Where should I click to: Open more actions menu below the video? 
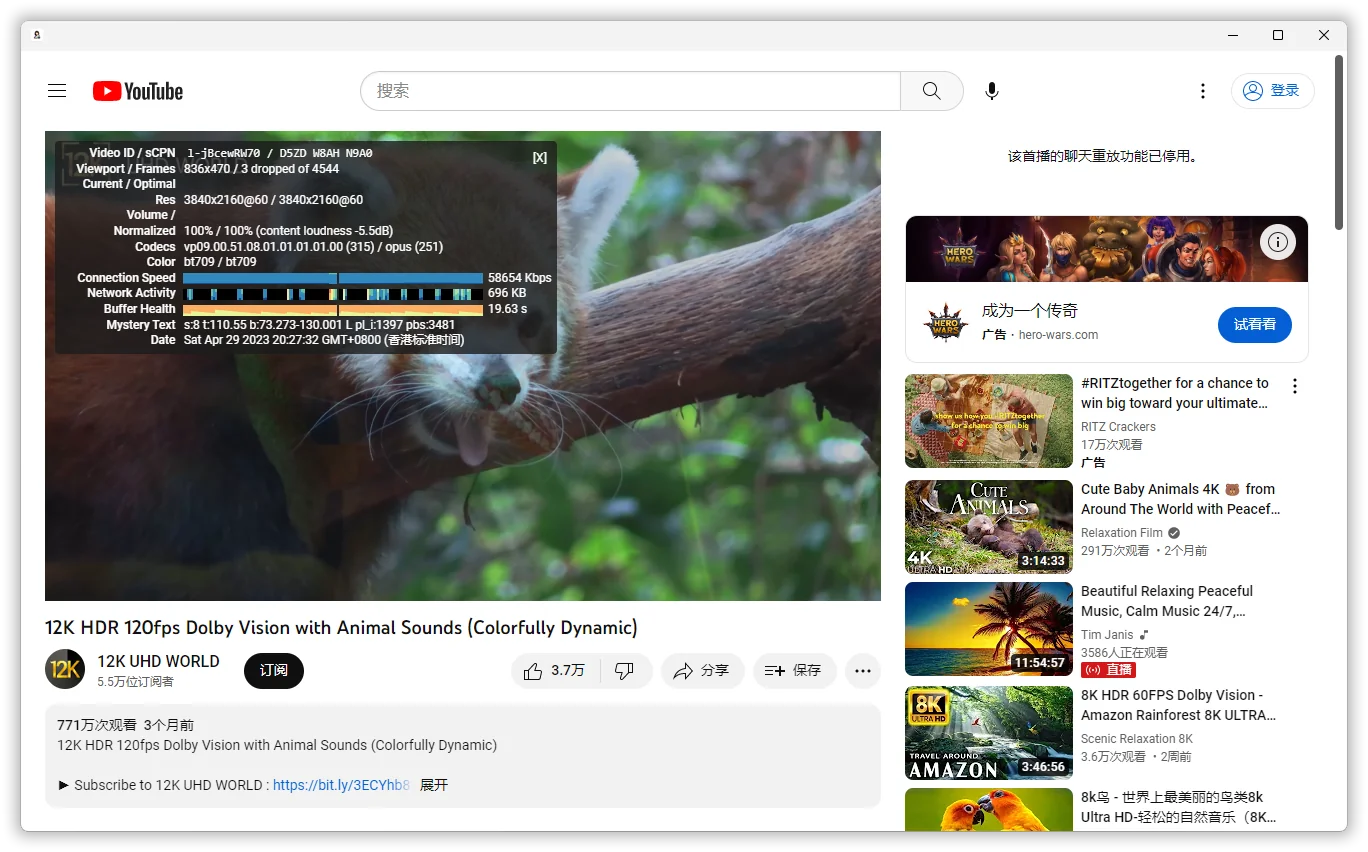(x=862, y=671)
